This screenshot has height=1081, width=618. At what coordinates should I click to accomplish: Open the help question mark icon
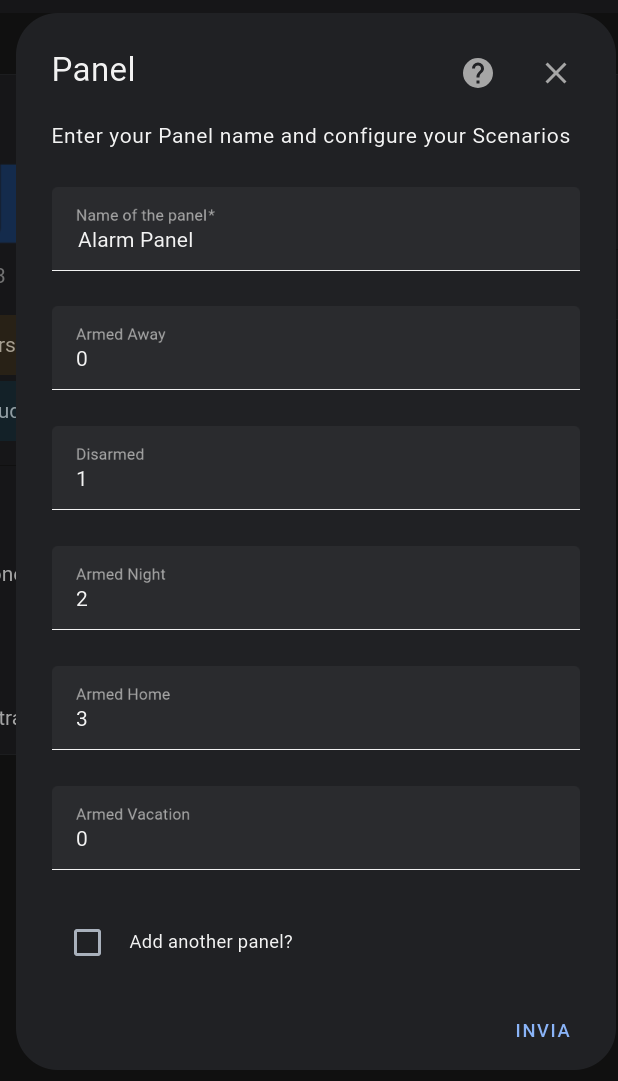(478, 73)
